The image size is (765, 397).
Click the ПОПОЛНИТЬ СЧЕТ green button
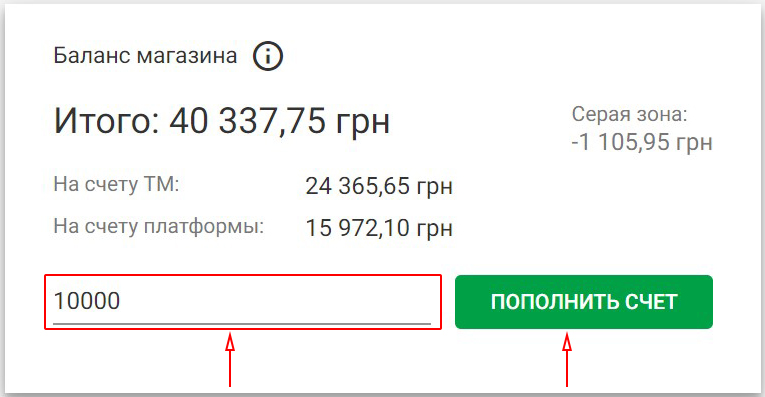(x=584, y=302)
